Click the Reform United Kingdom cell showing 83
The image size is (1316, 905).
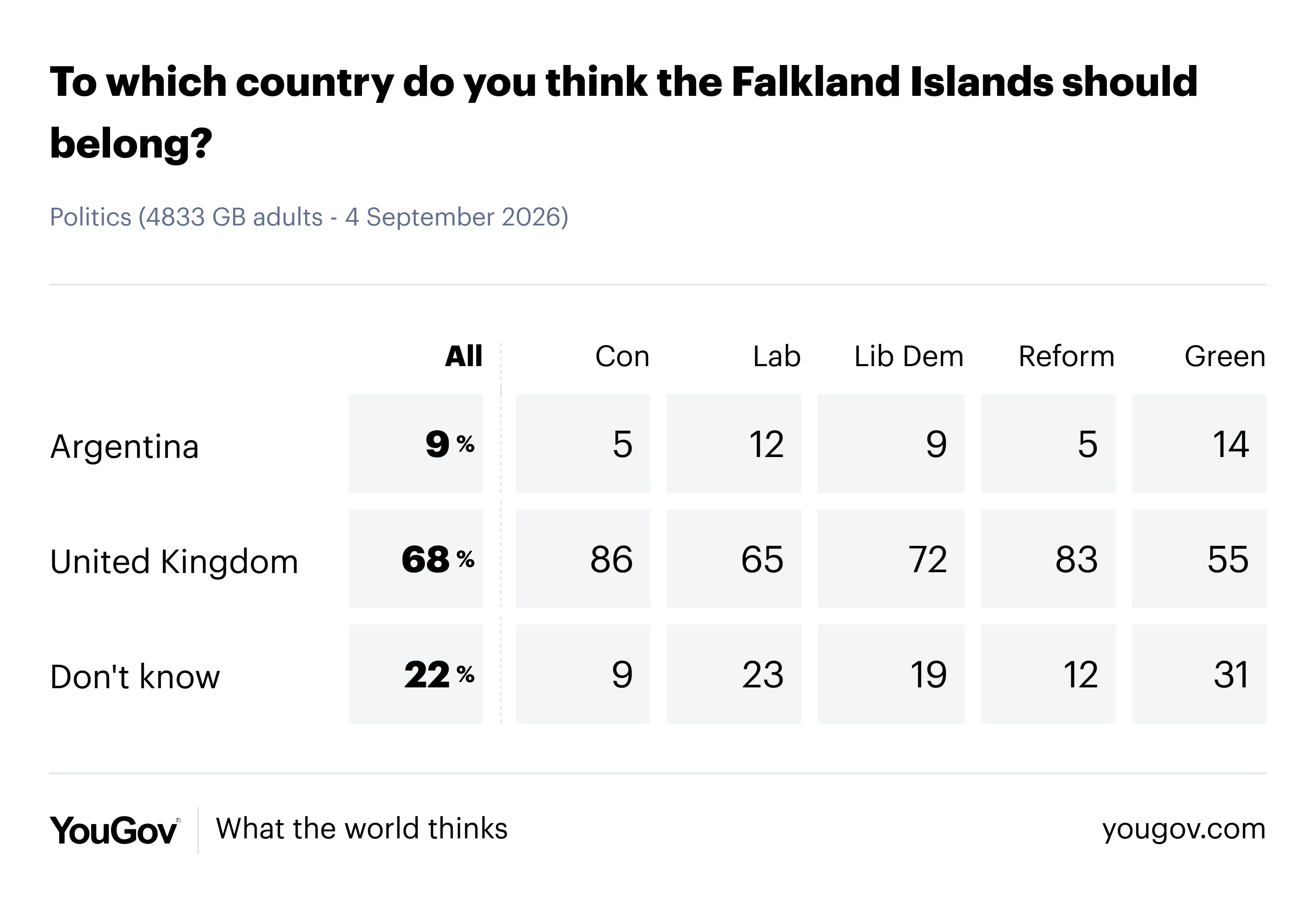1048,559
